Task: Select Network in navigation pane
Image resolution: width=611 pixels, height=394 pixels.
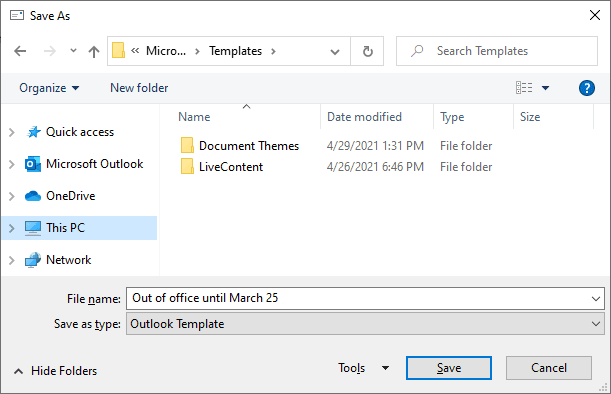Action: pos(69,260)
